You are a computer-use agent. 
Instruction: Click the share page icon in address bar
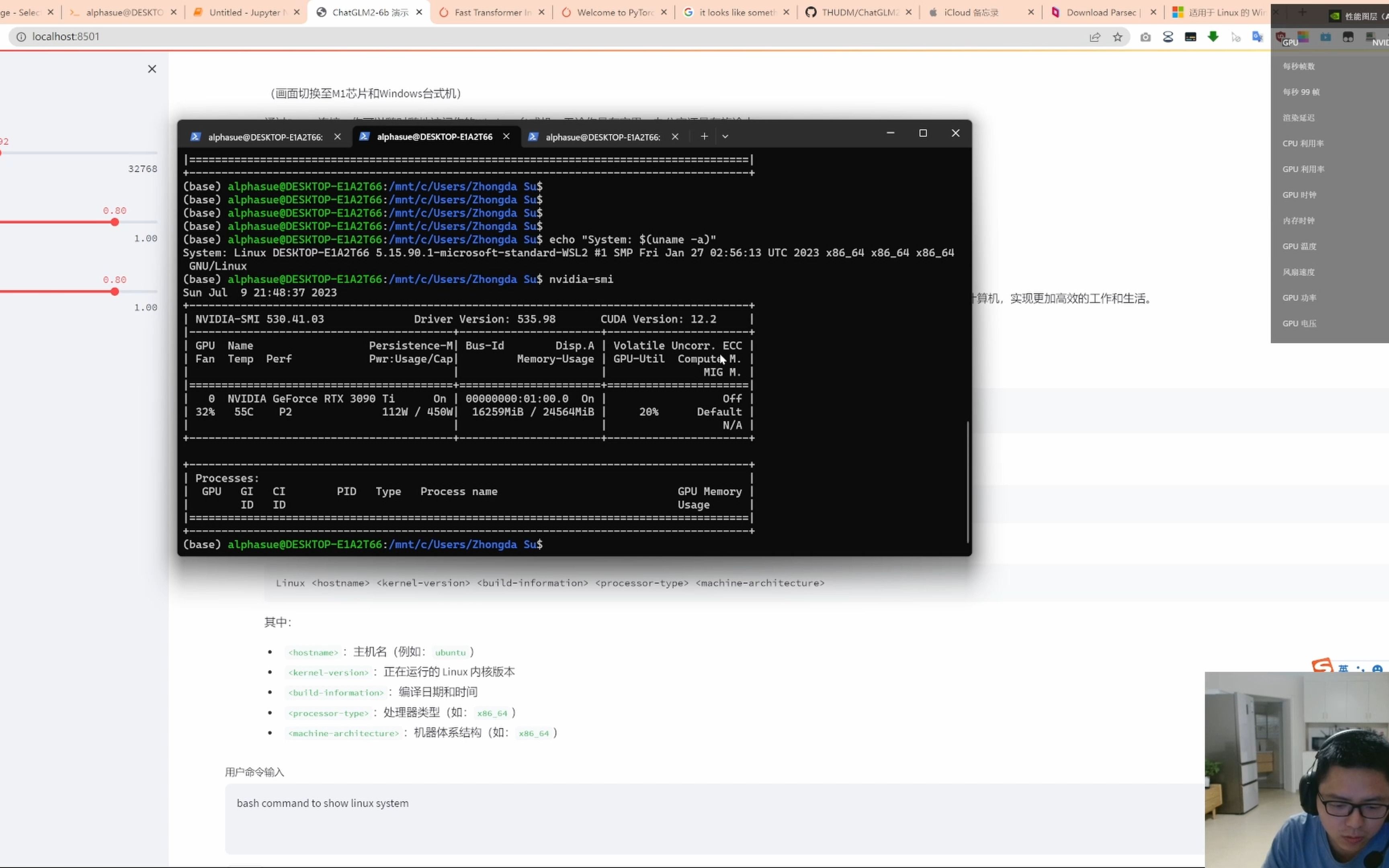(x=1094, y=37)
